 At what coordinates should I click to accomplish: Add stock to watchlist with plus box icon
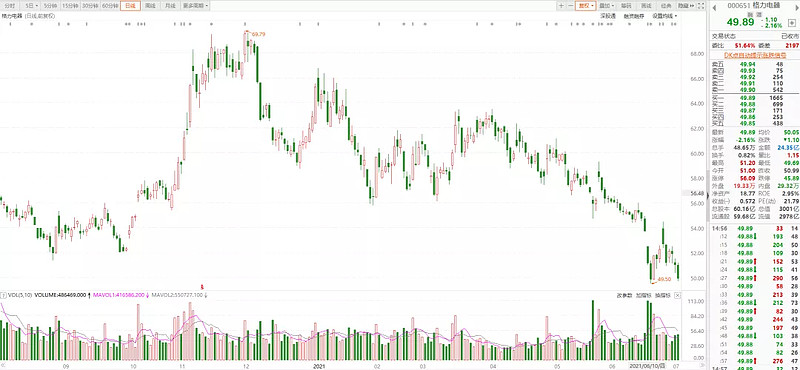coord(792,22)
